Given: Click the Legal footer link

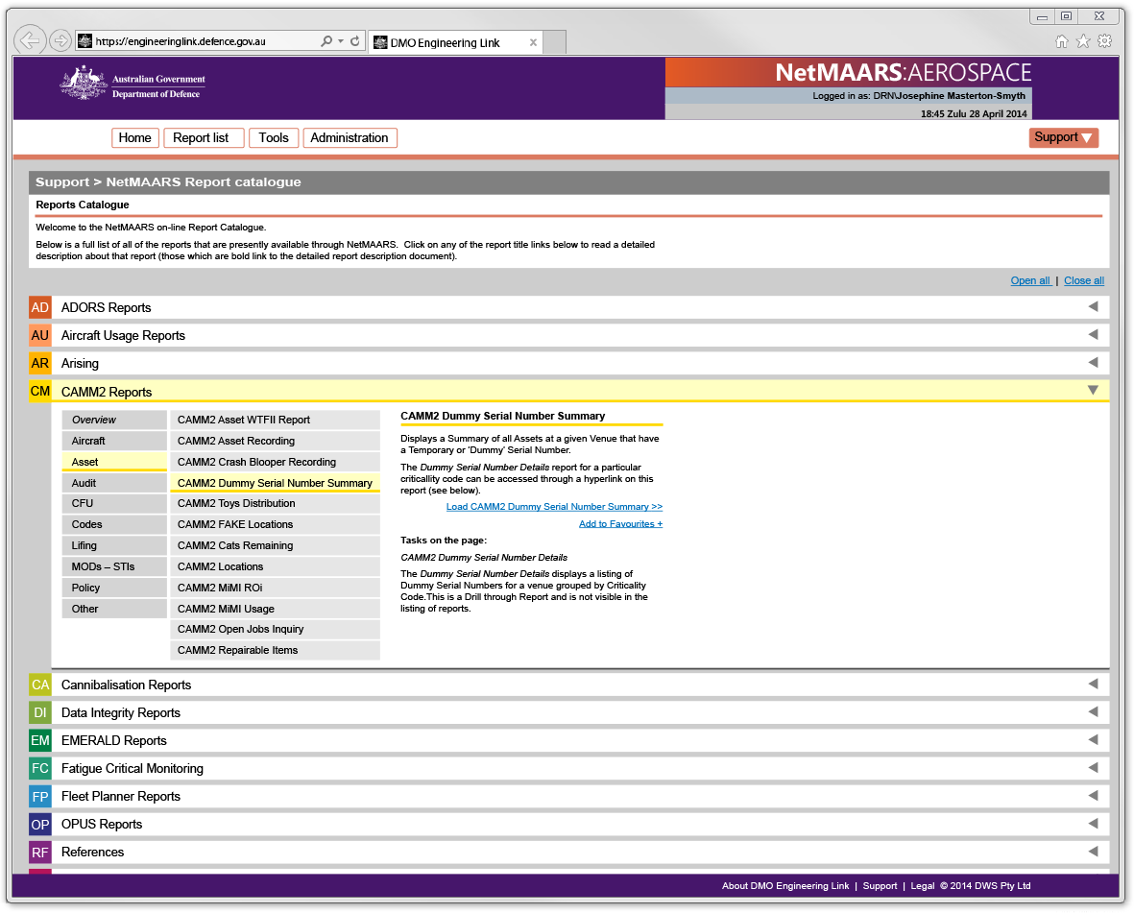Looking at the screenshot, I should [922, 886].
